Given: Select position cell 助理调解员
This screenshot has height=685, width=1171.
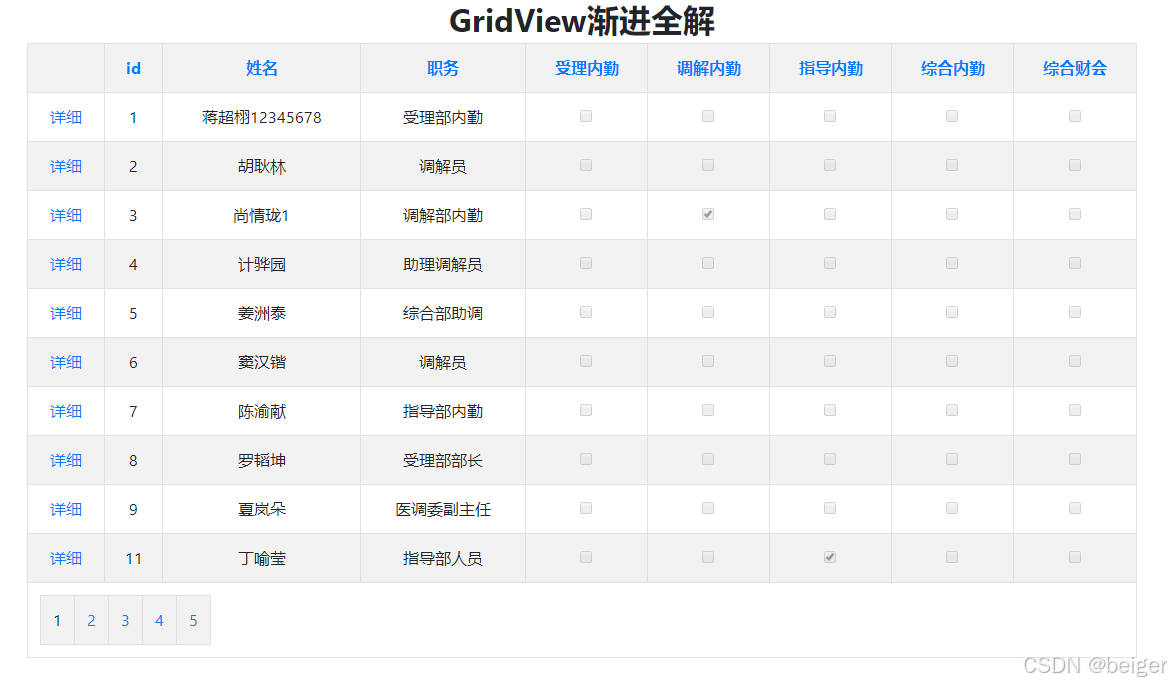Looking at the screenshot, I should 443,264.
